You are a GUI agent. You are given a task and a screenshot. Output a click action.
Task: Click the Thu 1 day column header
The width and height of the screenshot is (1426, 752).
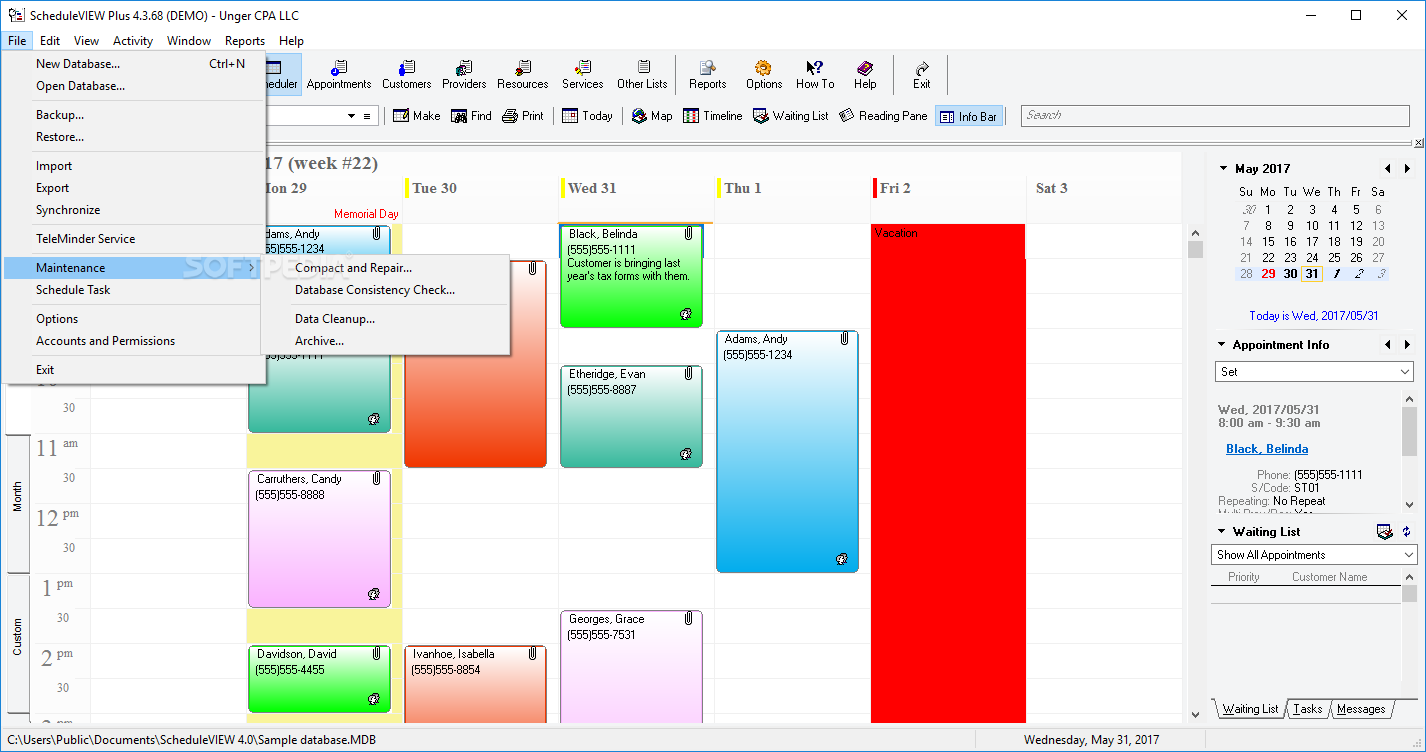point(792,188)
